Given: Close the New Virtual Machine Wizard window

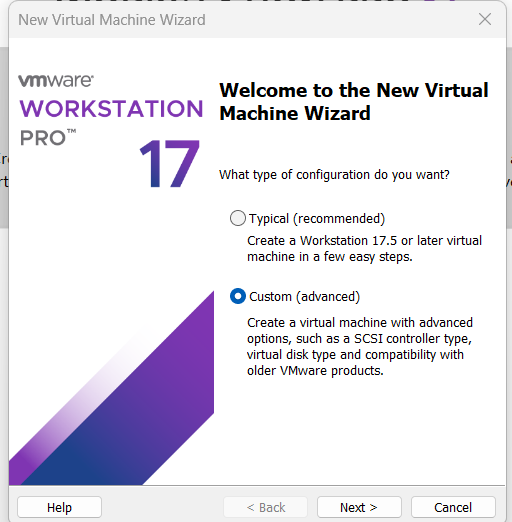Looking at the screenshot, I should coord(485,19).
